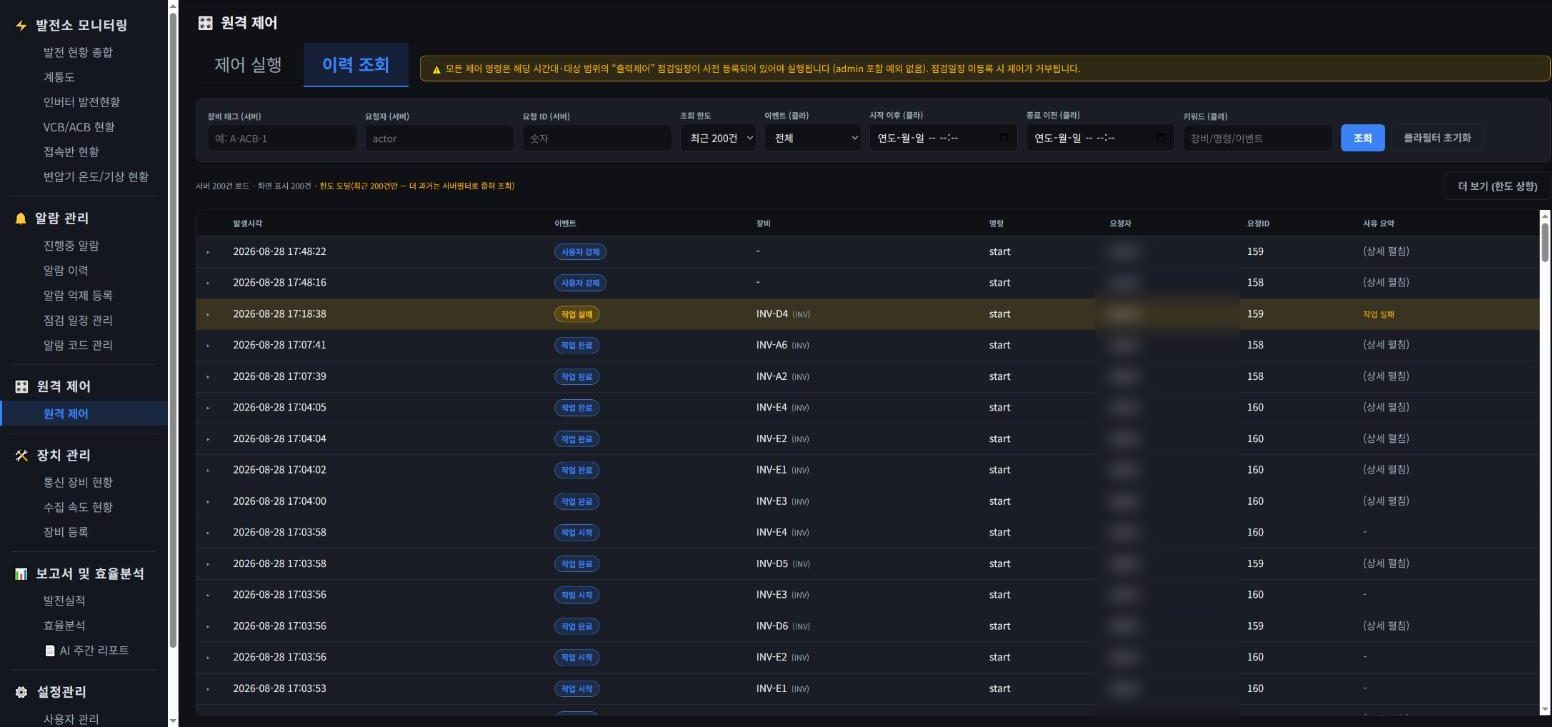Image resolution: width=1552 pixels, height=727 pixels.
Task: Expand the row for INV-A6 at 17:07:41
Action: (208, 345)
